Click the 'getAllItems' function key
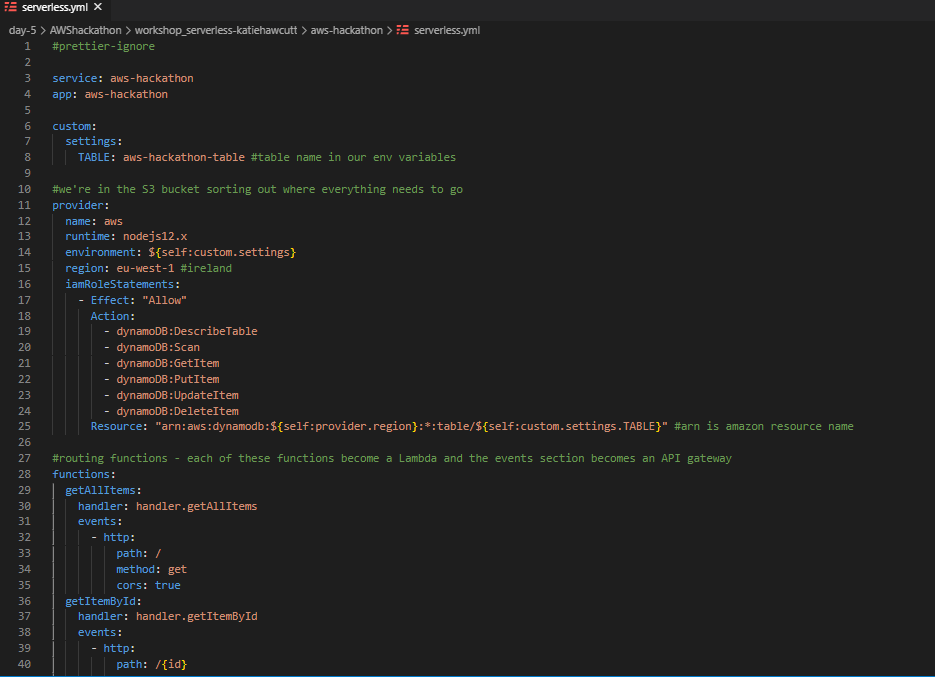The height and width of the screenshot is (677, 935). pos(100,491)
